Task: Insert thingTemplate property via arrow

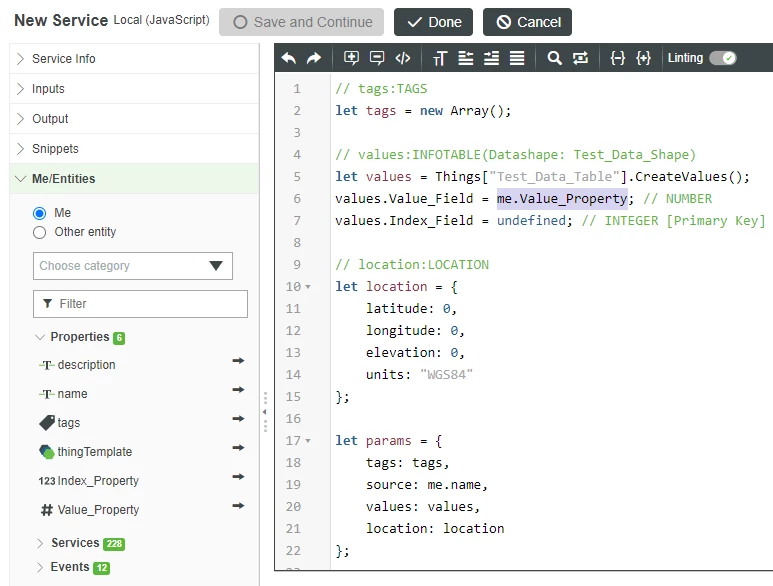Action: (238, 448)
